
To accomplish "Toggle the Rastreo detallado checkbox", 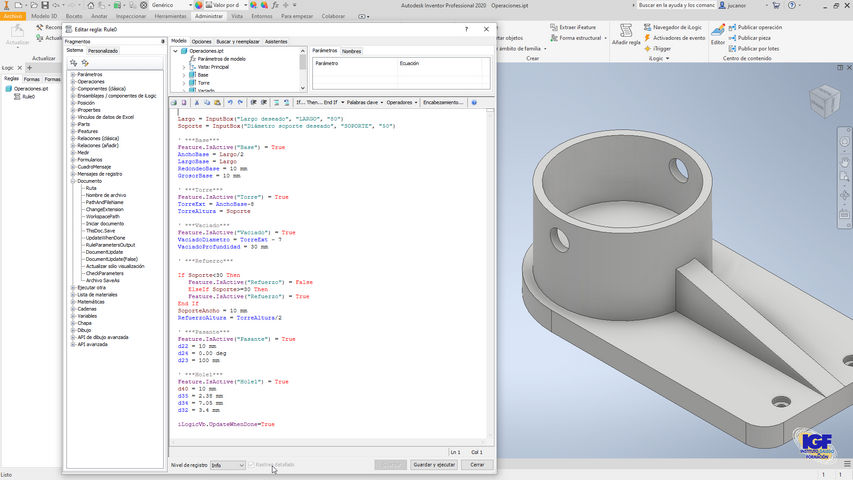I will [251, 465].
